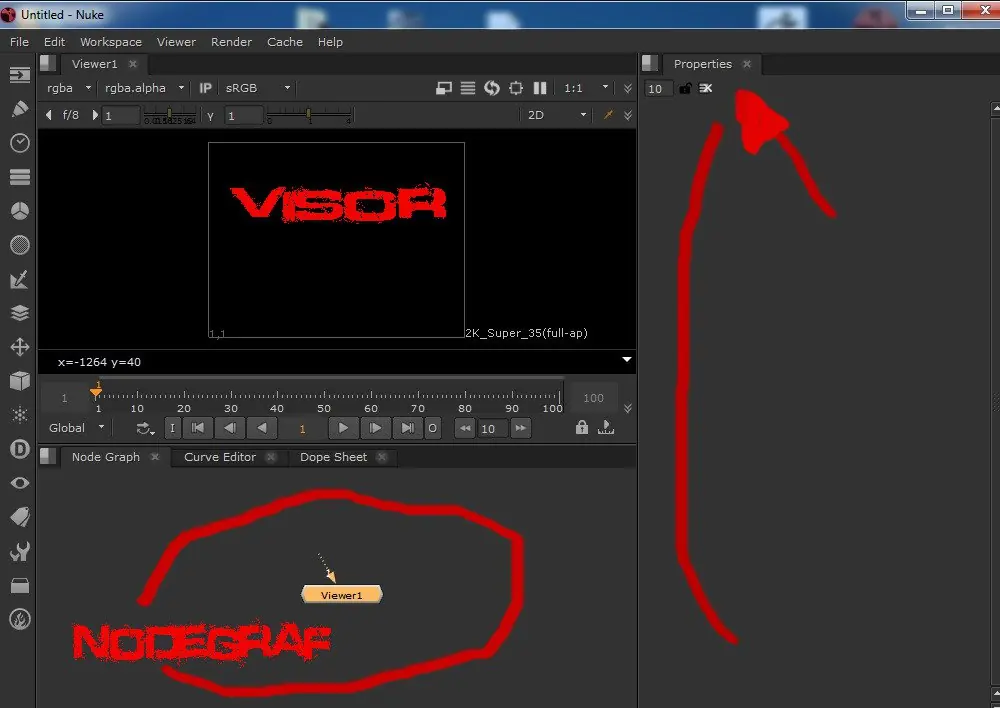Image resolution: width=1000 pixels, height=708 pixels.
Task: Open the Particles nodes menu
Action: click(20, 415)
